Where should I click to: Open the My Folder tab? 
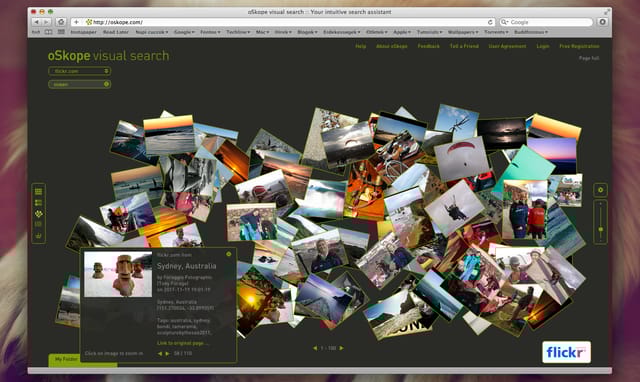(x=65, y=359)
